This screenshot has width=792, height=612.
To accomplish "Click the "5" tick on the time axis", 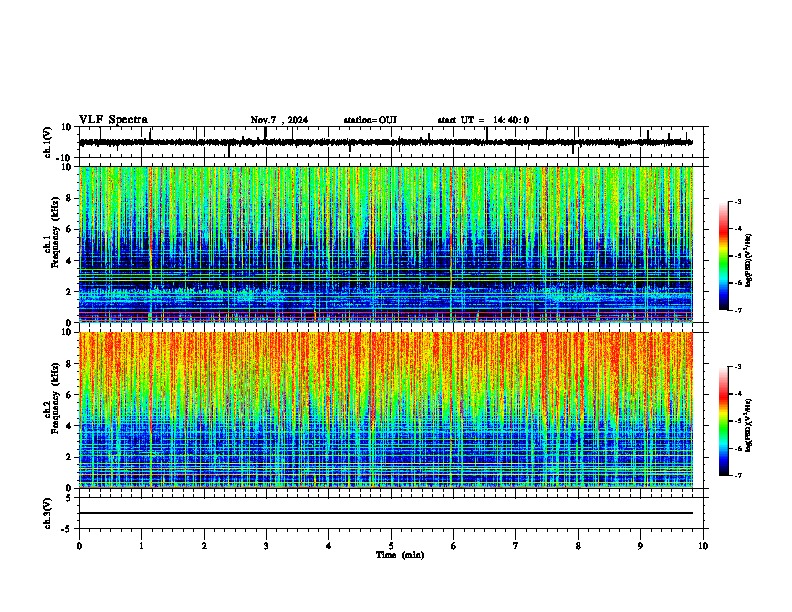I will click(391, 546).
